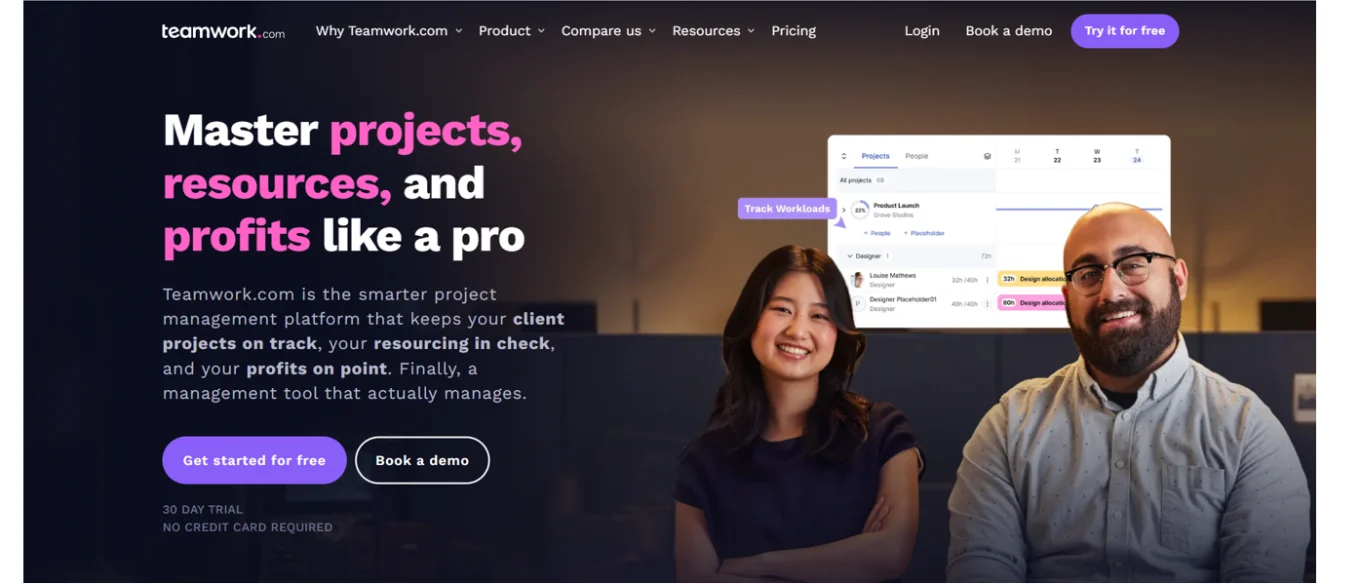Click the P avatar for Designer Placeholder01
The height and width of the screenshot is (584, 1360).
[x=858, y=303]
